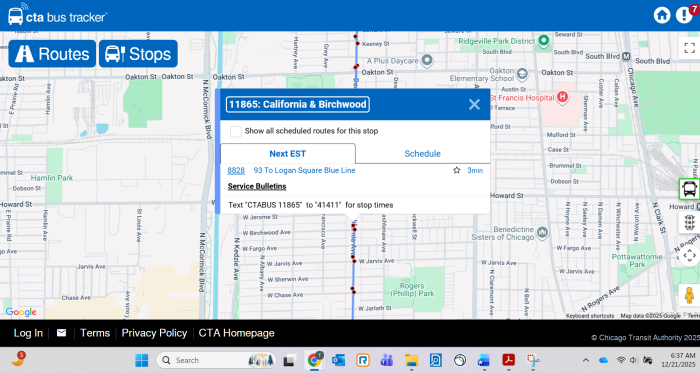Open OneDrive cloud tray icon

603,360
